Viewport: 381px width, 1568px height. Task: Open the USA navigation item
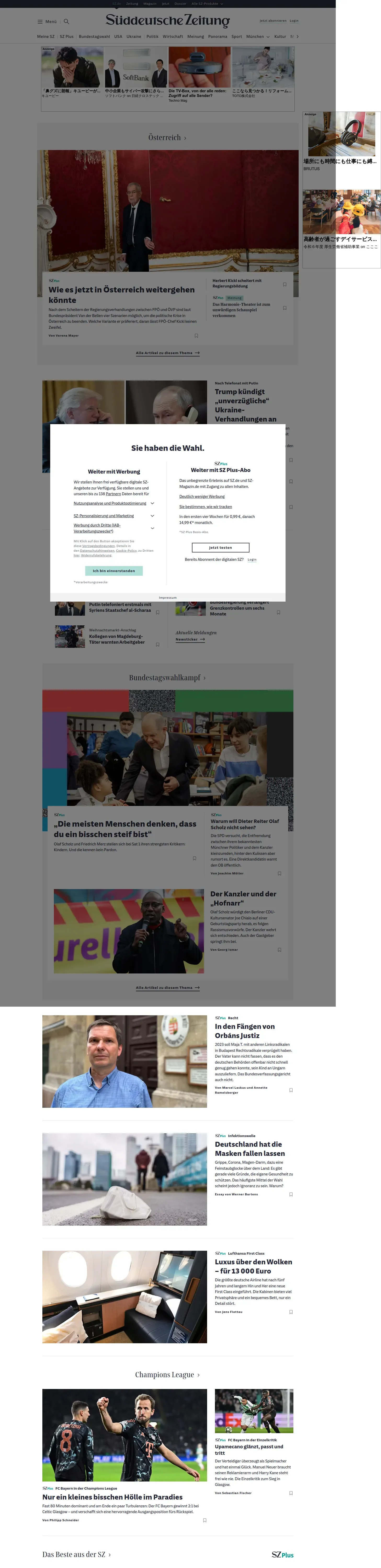118,37
